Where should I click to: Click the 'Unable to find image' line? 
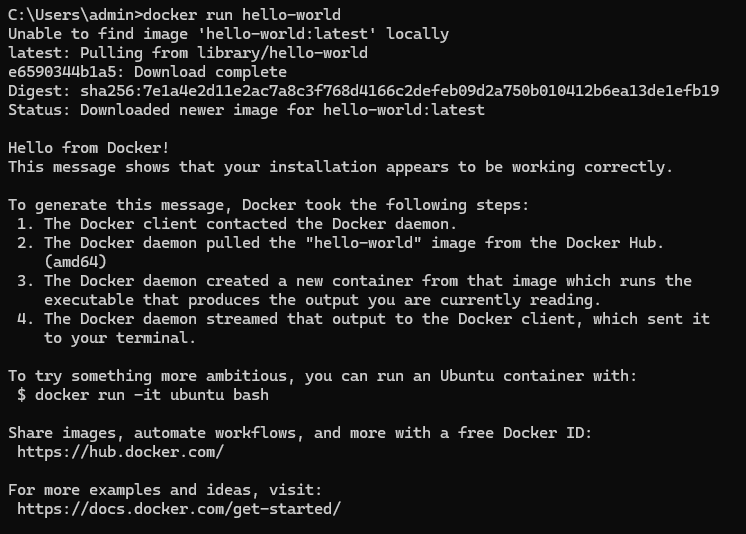point(228,34)
